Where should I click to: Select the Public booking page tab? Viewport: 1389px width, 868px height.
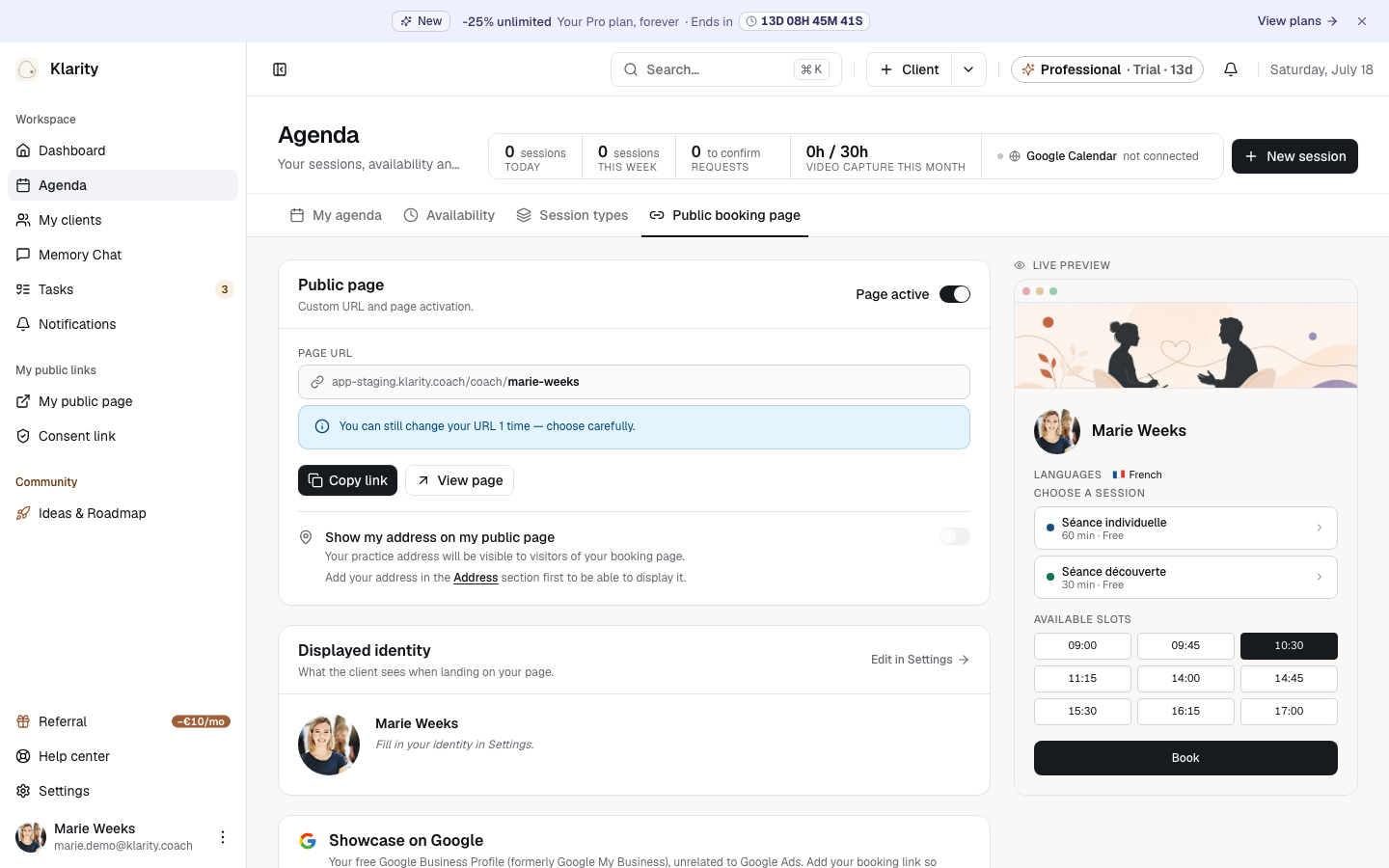click(x=724, y=215)
